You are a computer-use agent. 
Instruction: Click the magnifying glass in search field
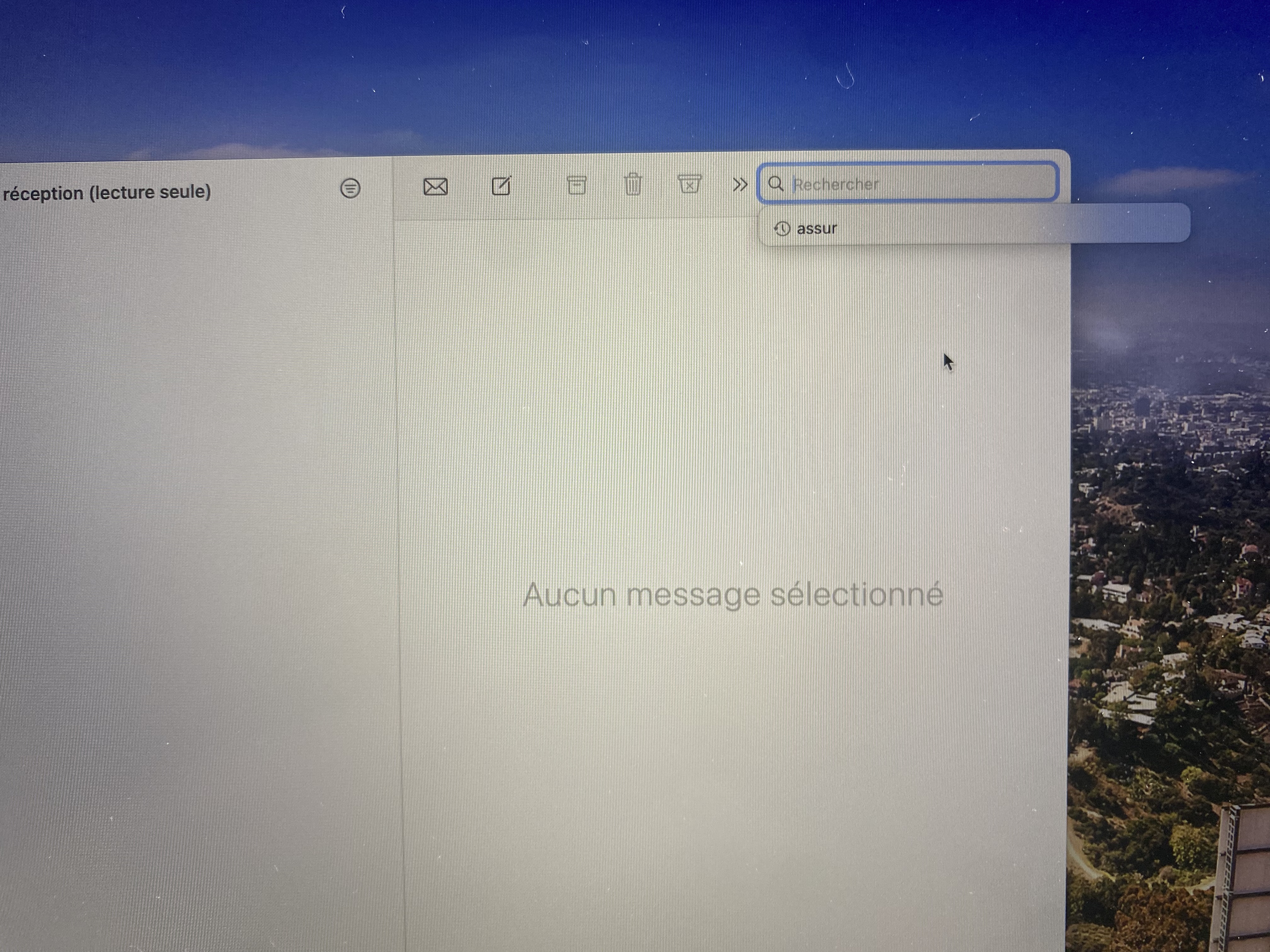tap(776, 184)
